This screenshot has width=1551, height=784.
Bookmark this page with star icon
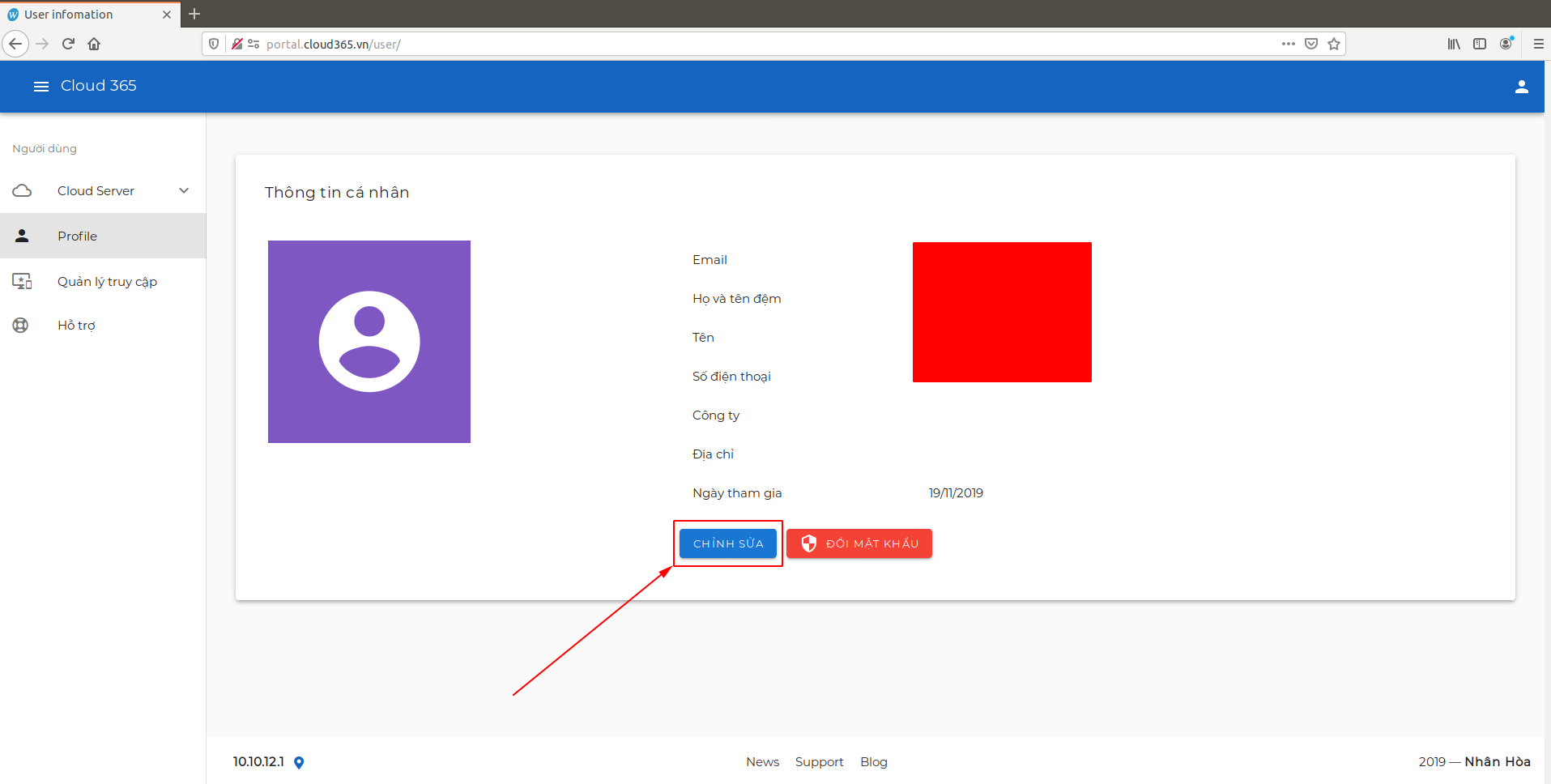tap(1334, 44)
